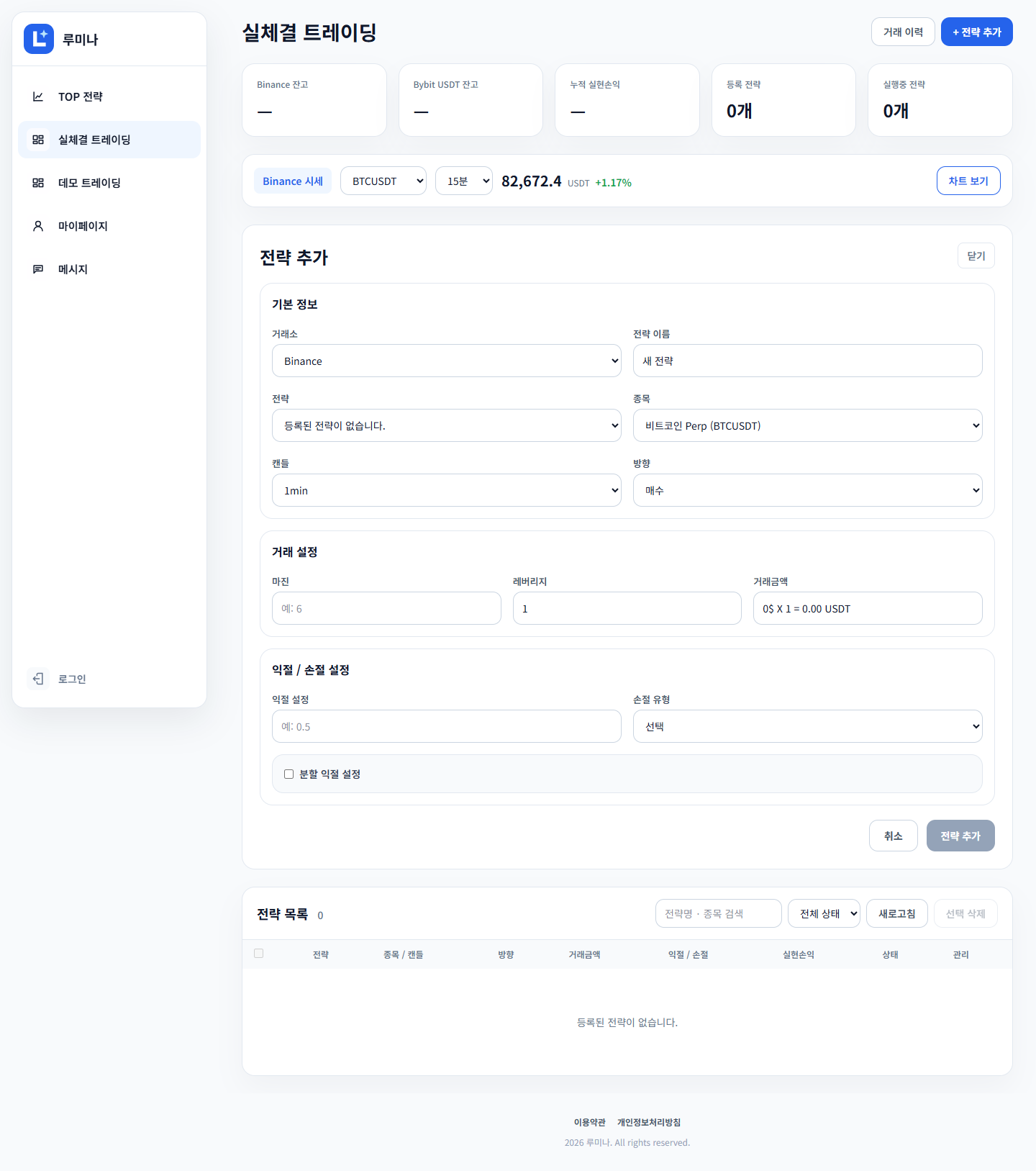Click the 거래 이력 button
Image resolution: width=1036 pixels, height=1171 pixels.
[x=903, y=32]
